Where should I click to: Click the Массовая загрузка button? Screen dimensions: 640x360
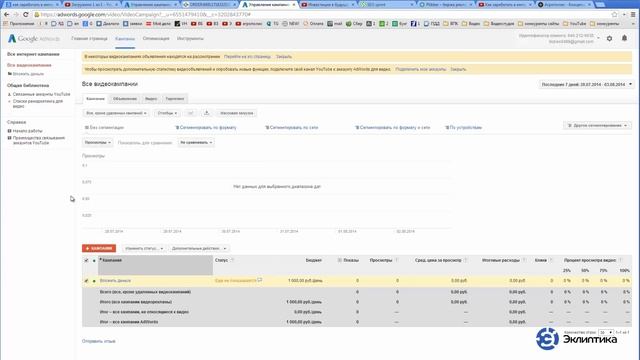pos(237,113)
